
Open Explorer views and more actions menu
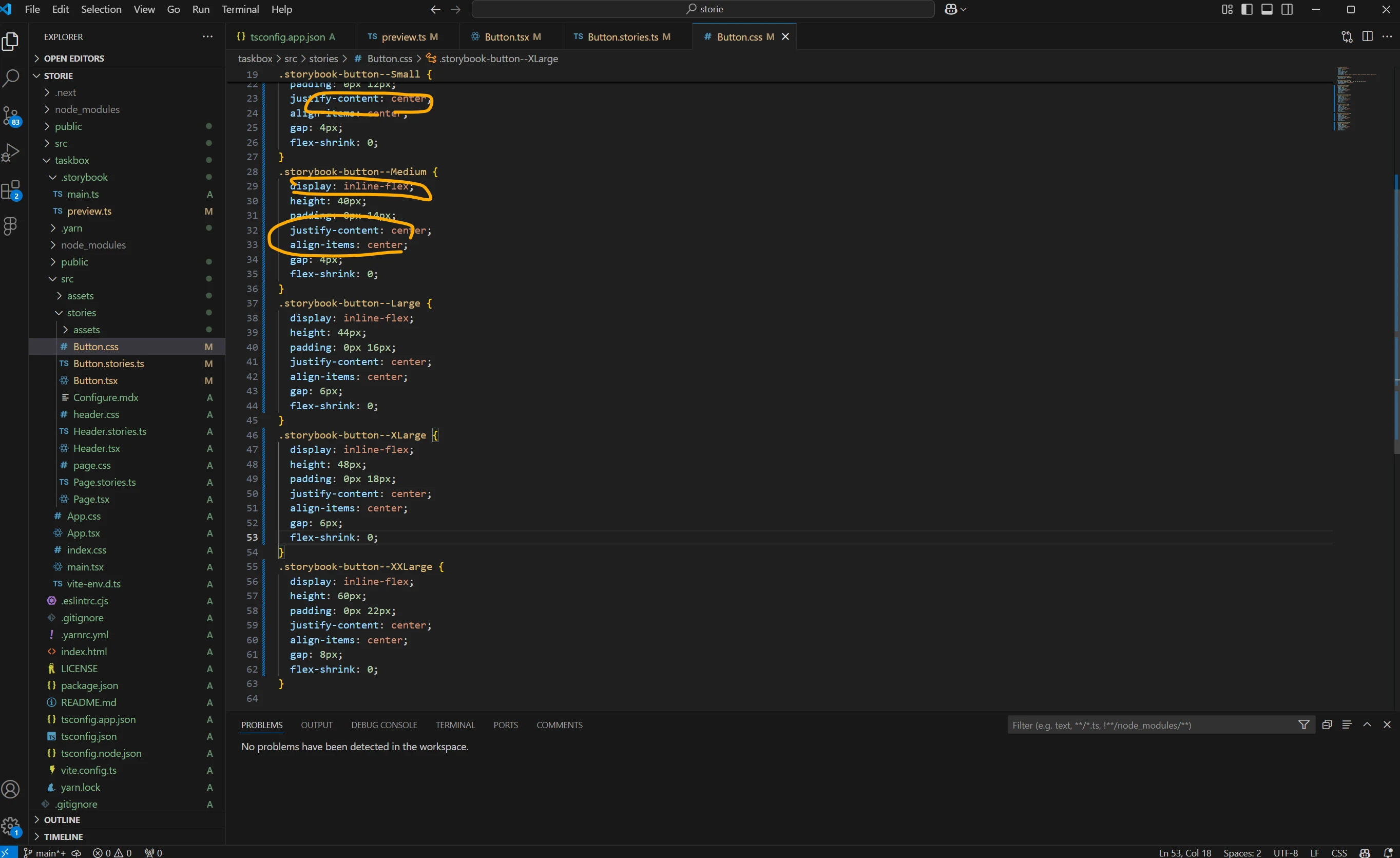(207, 36)
